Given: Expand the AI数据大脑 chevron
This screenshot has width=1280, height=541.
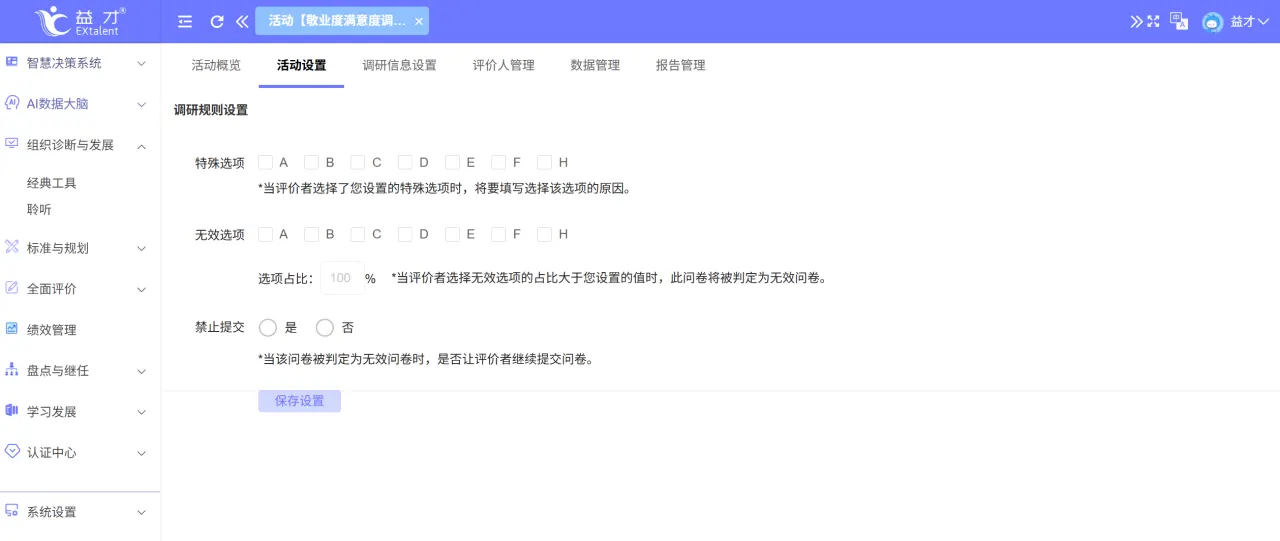Looking at the screenshot, I should pos(141,104).
